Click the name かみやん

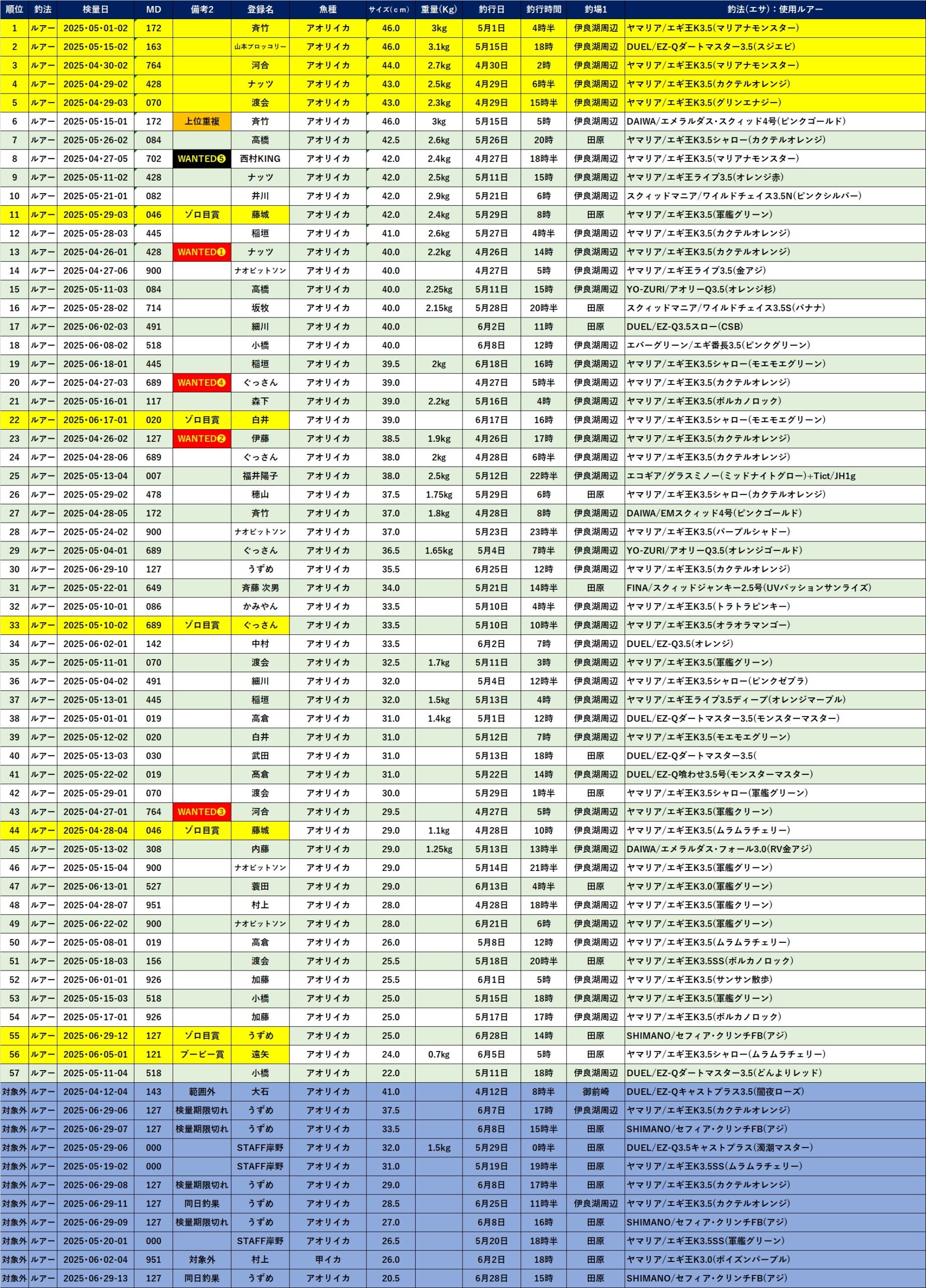260,607
